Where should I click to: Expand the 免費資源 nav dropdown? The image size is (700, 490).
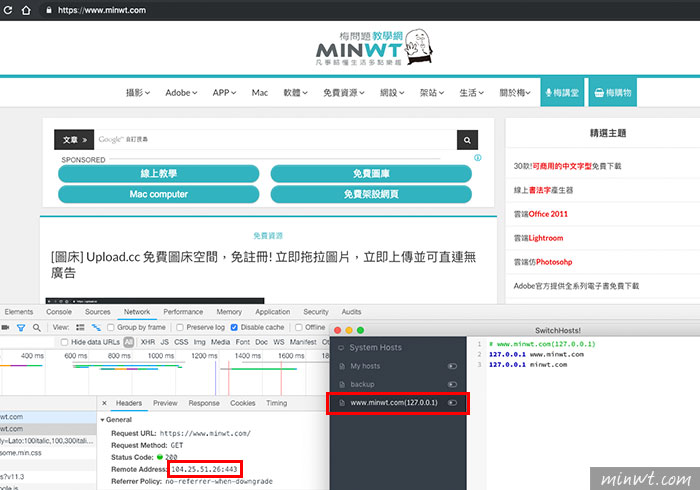click(344, 93)
